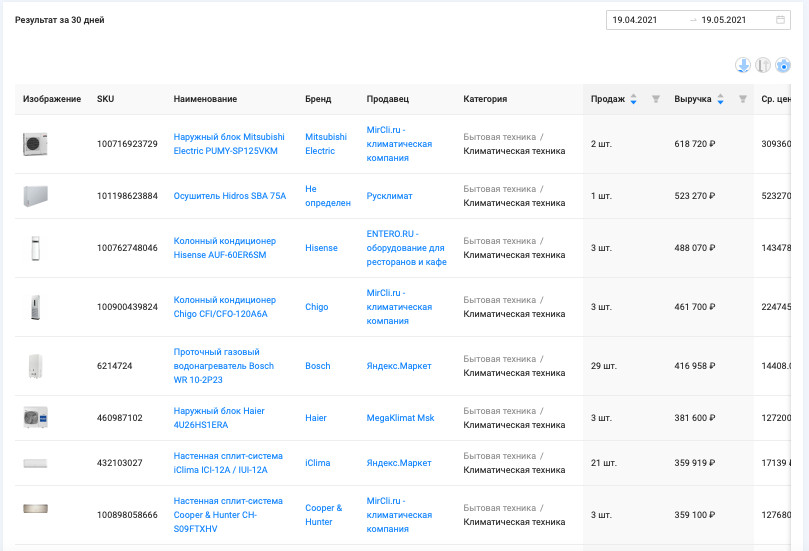Select sales value 29 шт.

[x=604, y=366]
